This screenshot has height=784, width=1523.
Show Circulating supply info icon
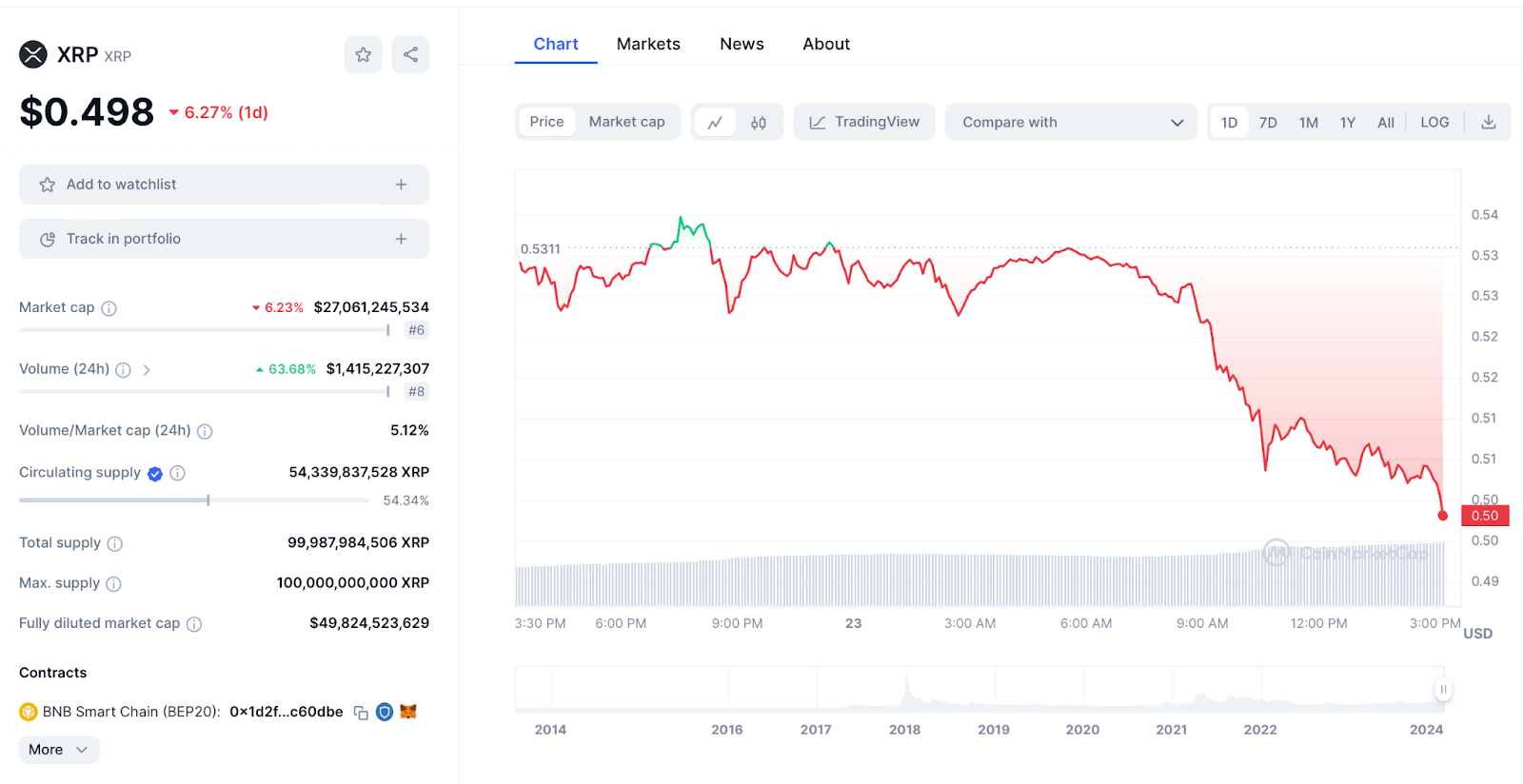tap(177, 473)
